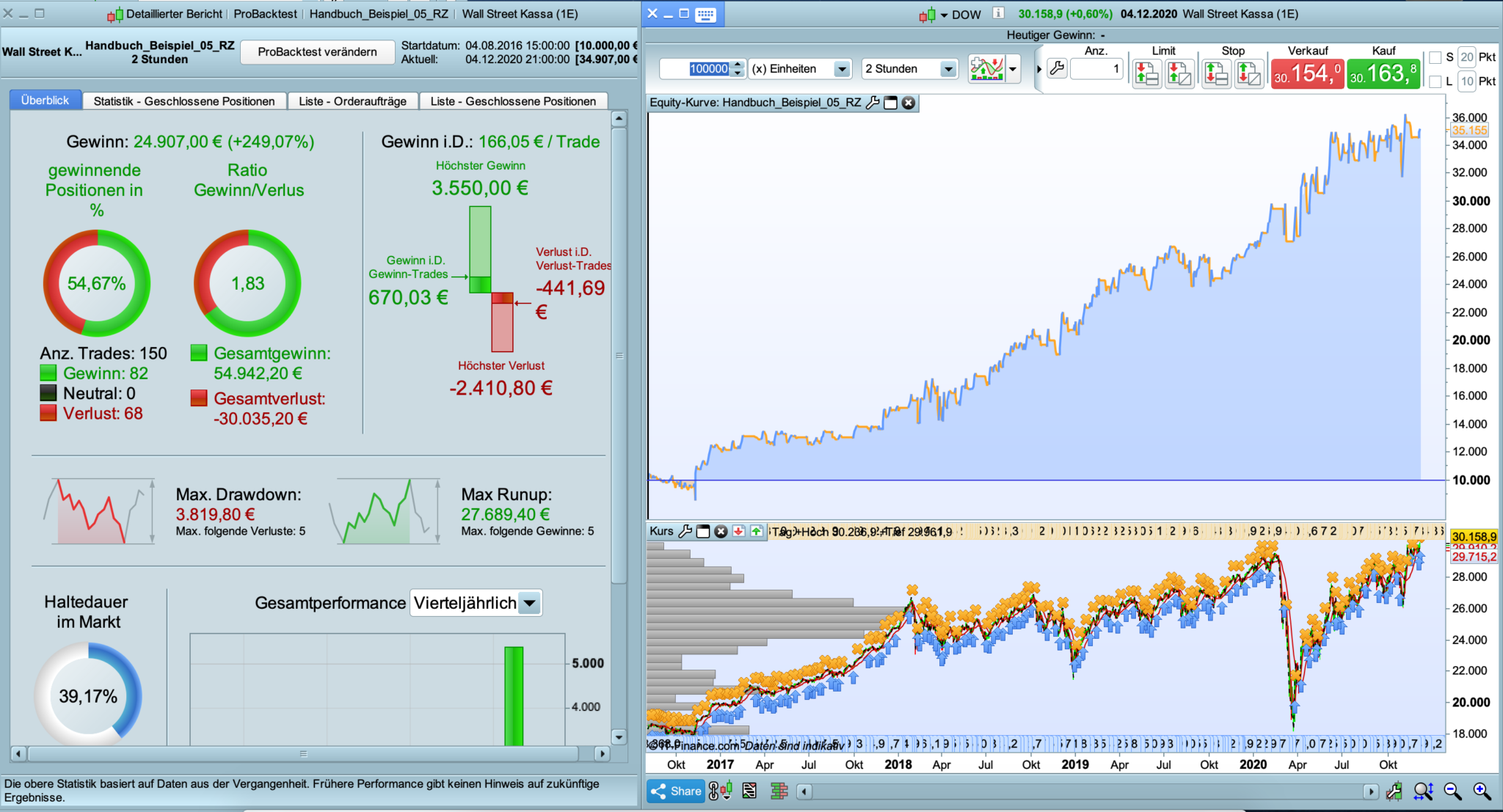Viewport: 1503px width, 812px height.
Task: Click the order book icon in bottom toolbar
Action: coord(779,791)
